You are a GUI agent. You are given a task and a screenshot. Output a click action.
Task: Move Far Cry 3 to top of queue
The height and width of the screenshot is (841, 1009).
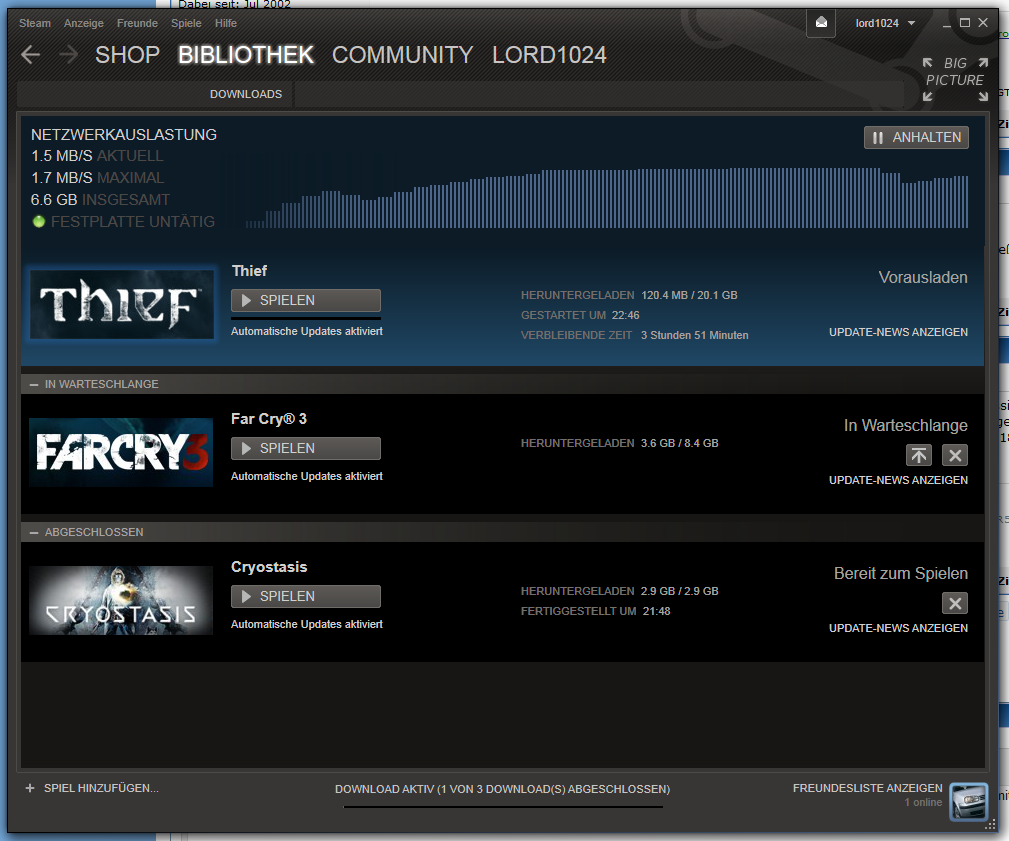pos(919,456)
